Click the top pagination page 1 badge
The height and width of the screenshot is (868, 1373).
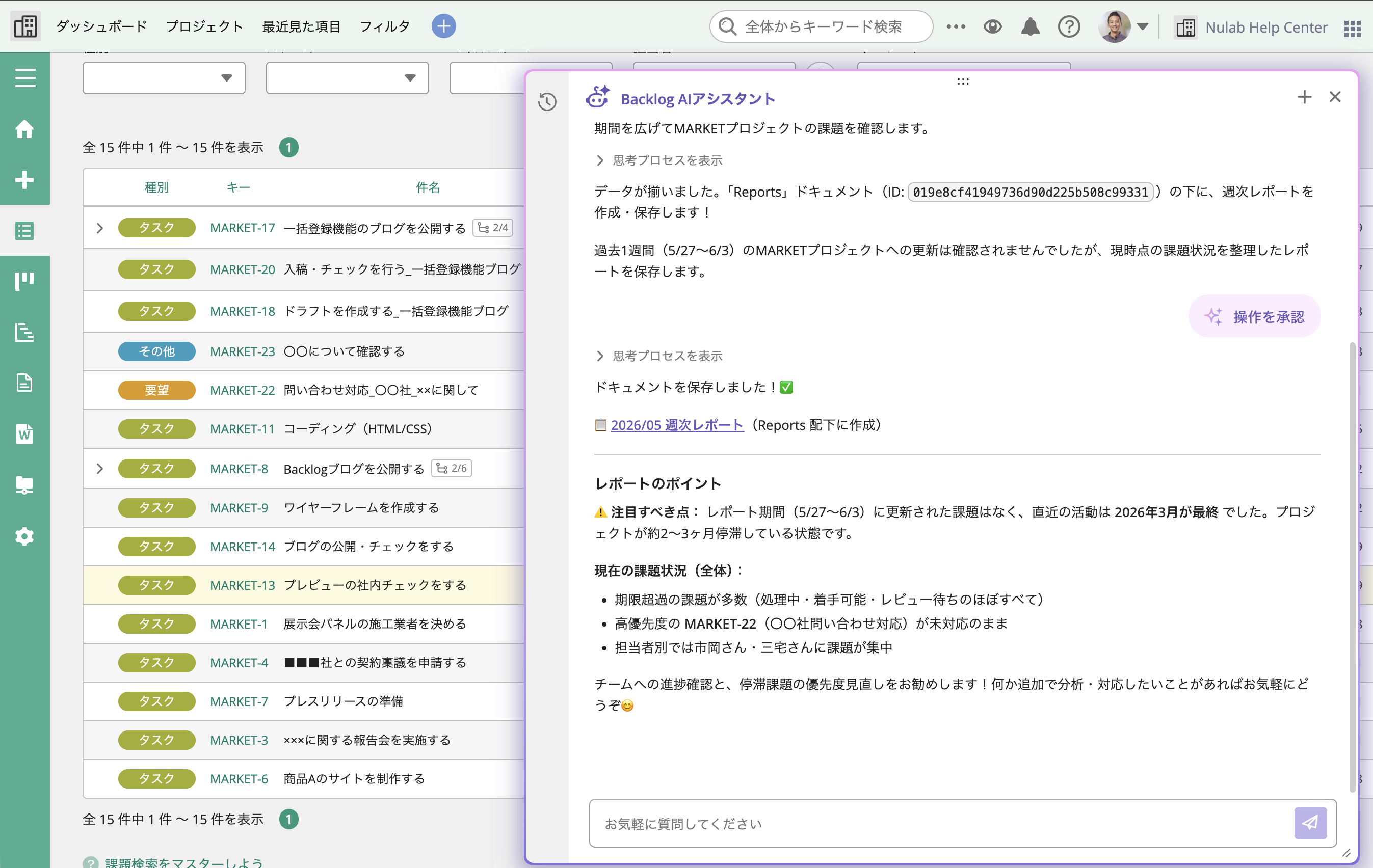point(288,148)
